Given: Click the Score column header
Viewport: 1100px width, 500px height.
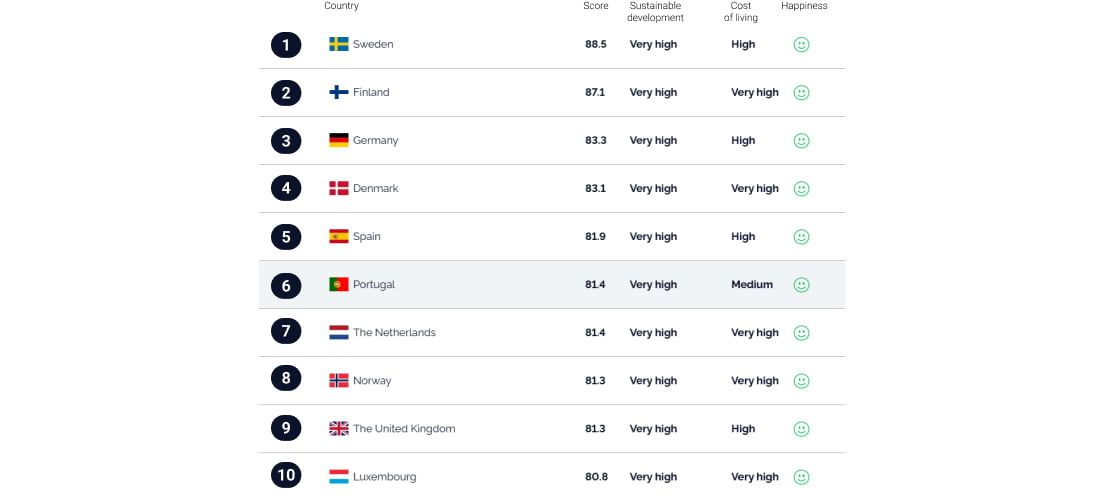Looking at the screenshot, I should pyautogui.click(x=596, y=6).
